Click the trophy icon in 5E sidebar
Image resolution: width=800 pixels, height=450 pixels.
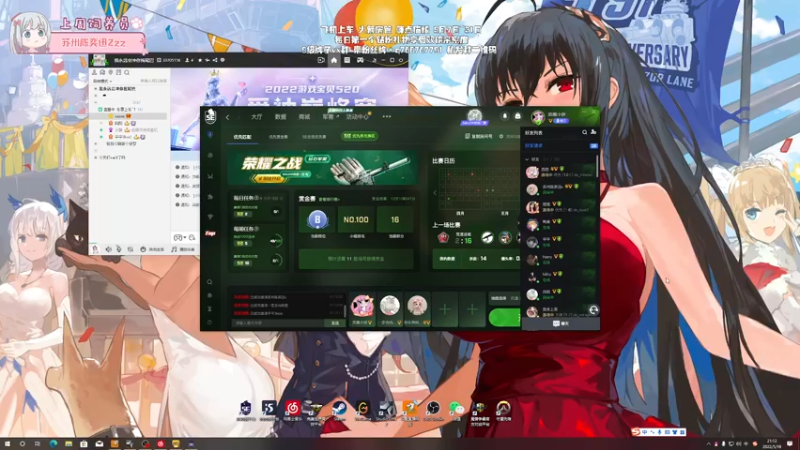click(x=210, y=309)
